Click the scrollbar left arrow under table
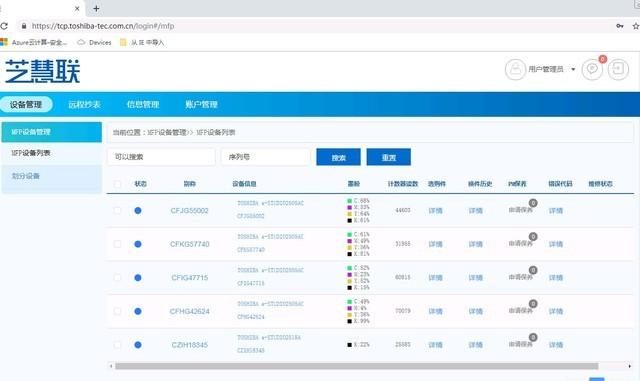Viewport: 640px width, 381px height. pyautogui.click(x=111, y=366)
